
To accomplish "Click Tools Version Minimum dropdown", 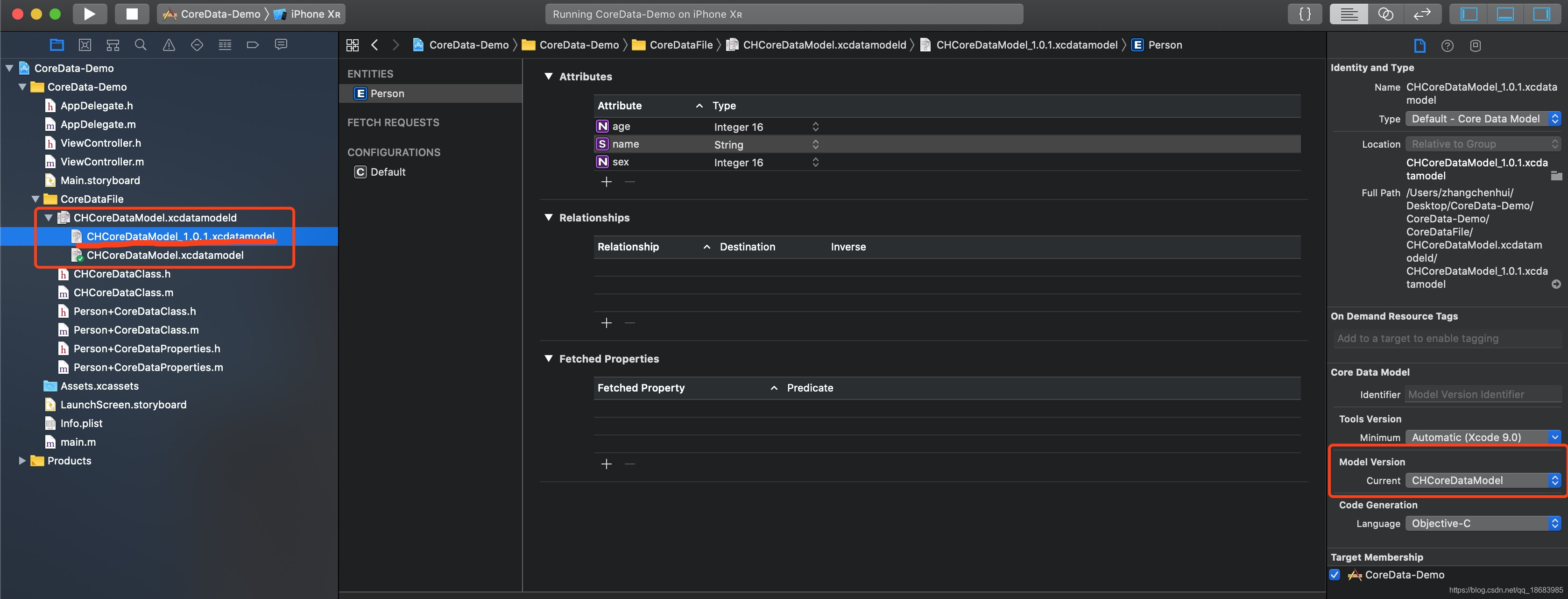I will click(x=1483, y=436).
